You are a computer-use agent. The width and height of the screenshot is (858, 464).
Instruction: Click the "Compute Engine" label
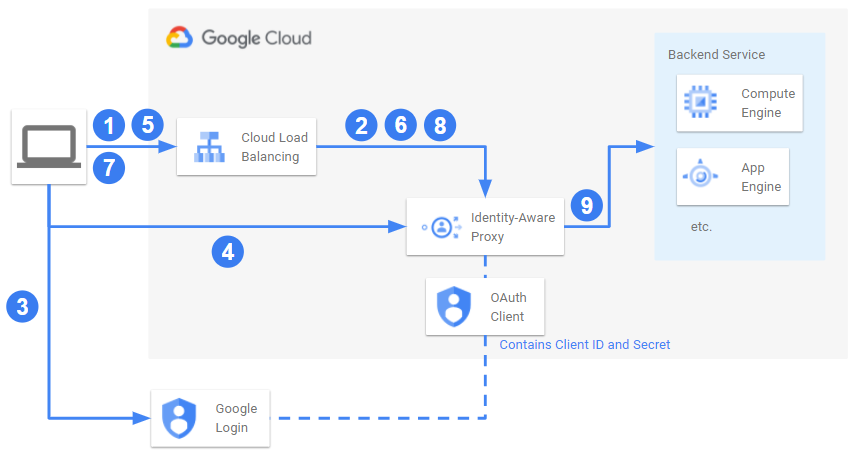point(768,103)
